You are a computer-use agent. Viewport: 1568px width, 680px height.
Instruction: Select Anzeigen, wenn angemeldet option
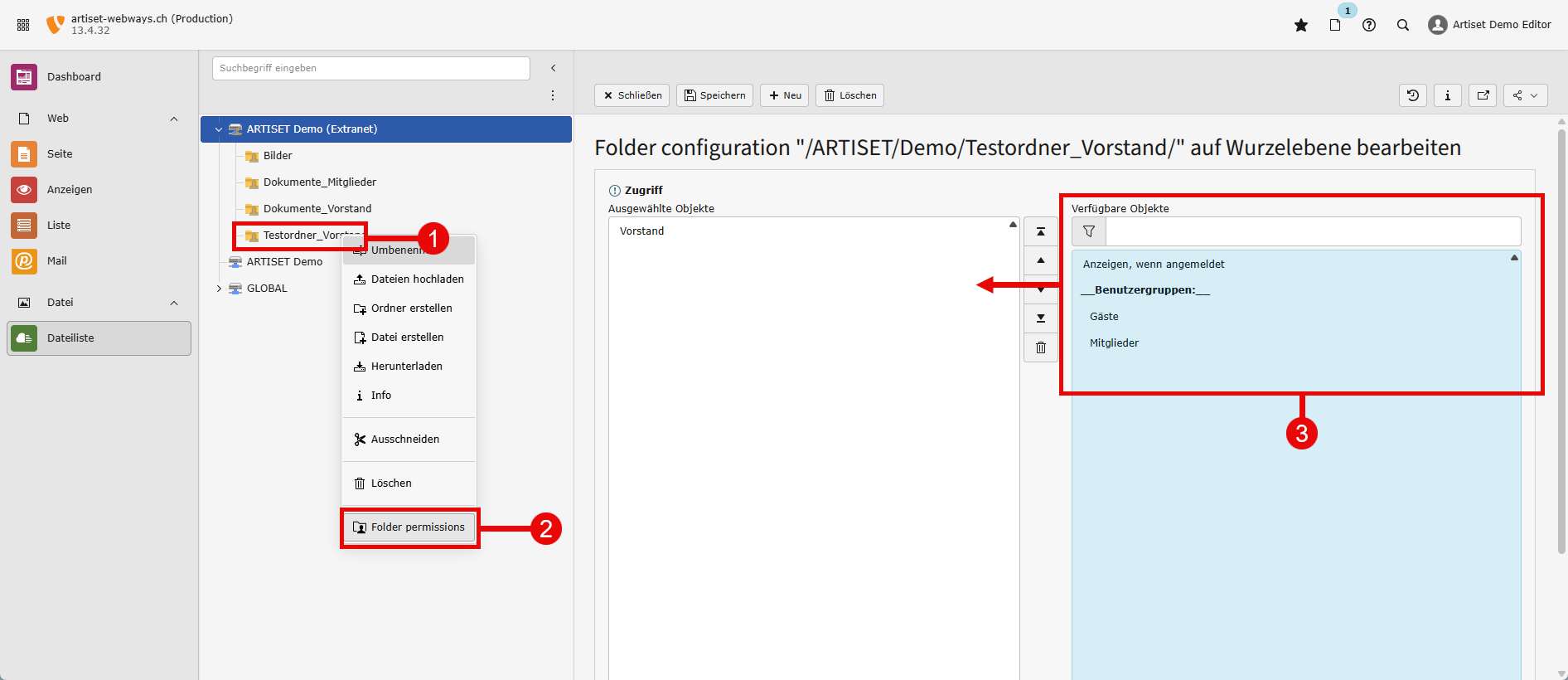(1154, 265)
